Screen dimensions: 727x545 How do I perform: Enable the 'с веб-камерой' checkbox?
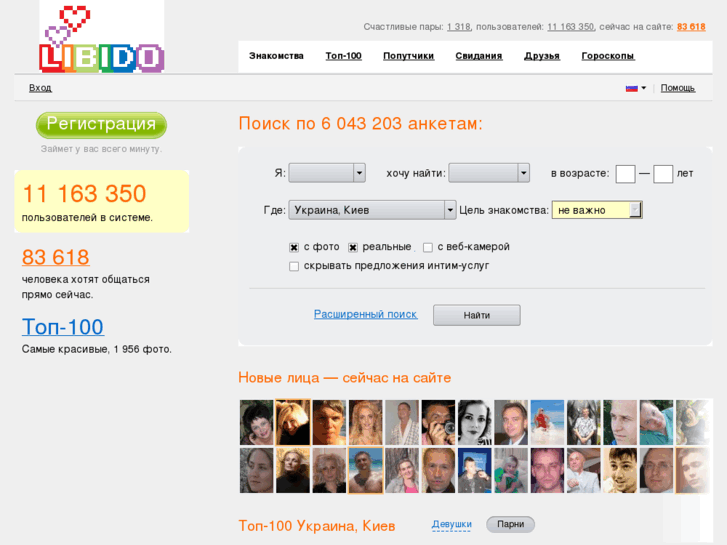tap(428, 248)
